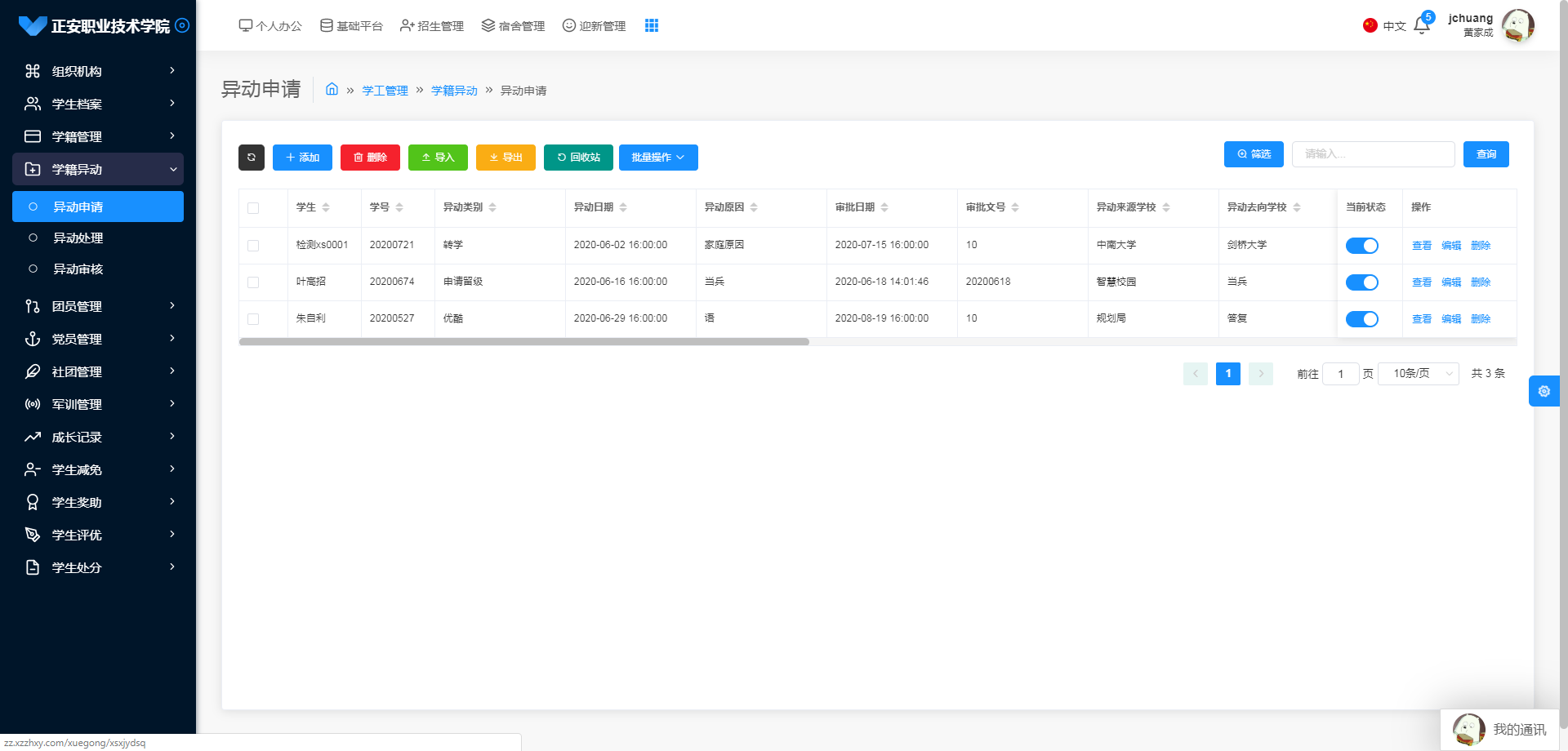Open 迎新管理 top navigation menu
The height and width of the screenshot is (751, 1568).
(x=594, y=26)
